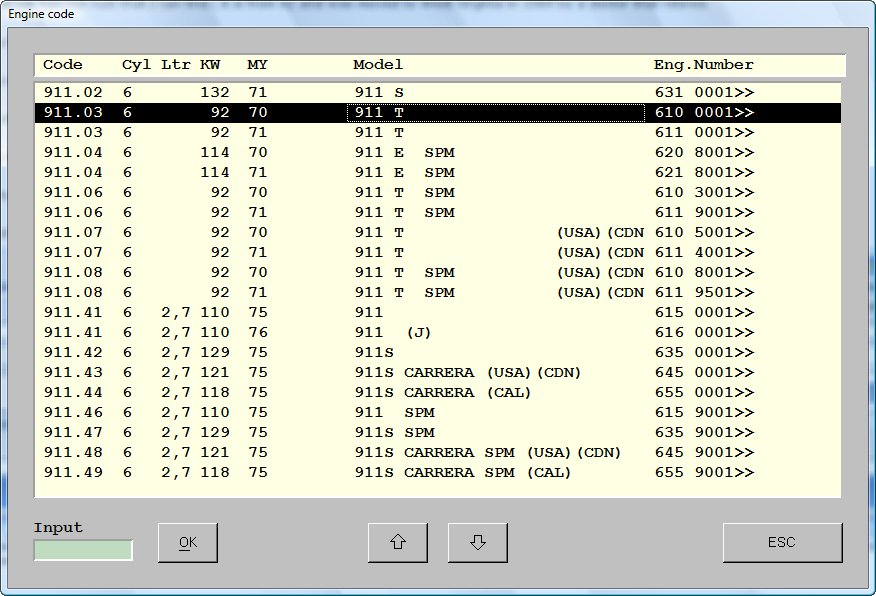Screen dimensions: 876x596
Task: Click the Engine code window title
Action: point(41,14)
